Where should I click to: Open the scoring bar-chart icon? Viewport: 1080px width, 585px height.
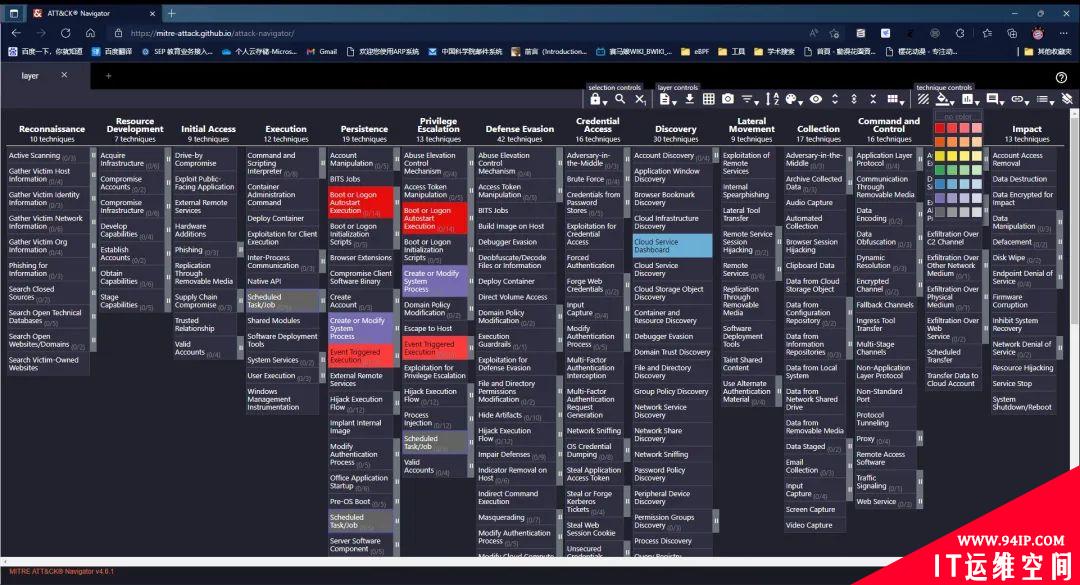(x=969, y=100)
